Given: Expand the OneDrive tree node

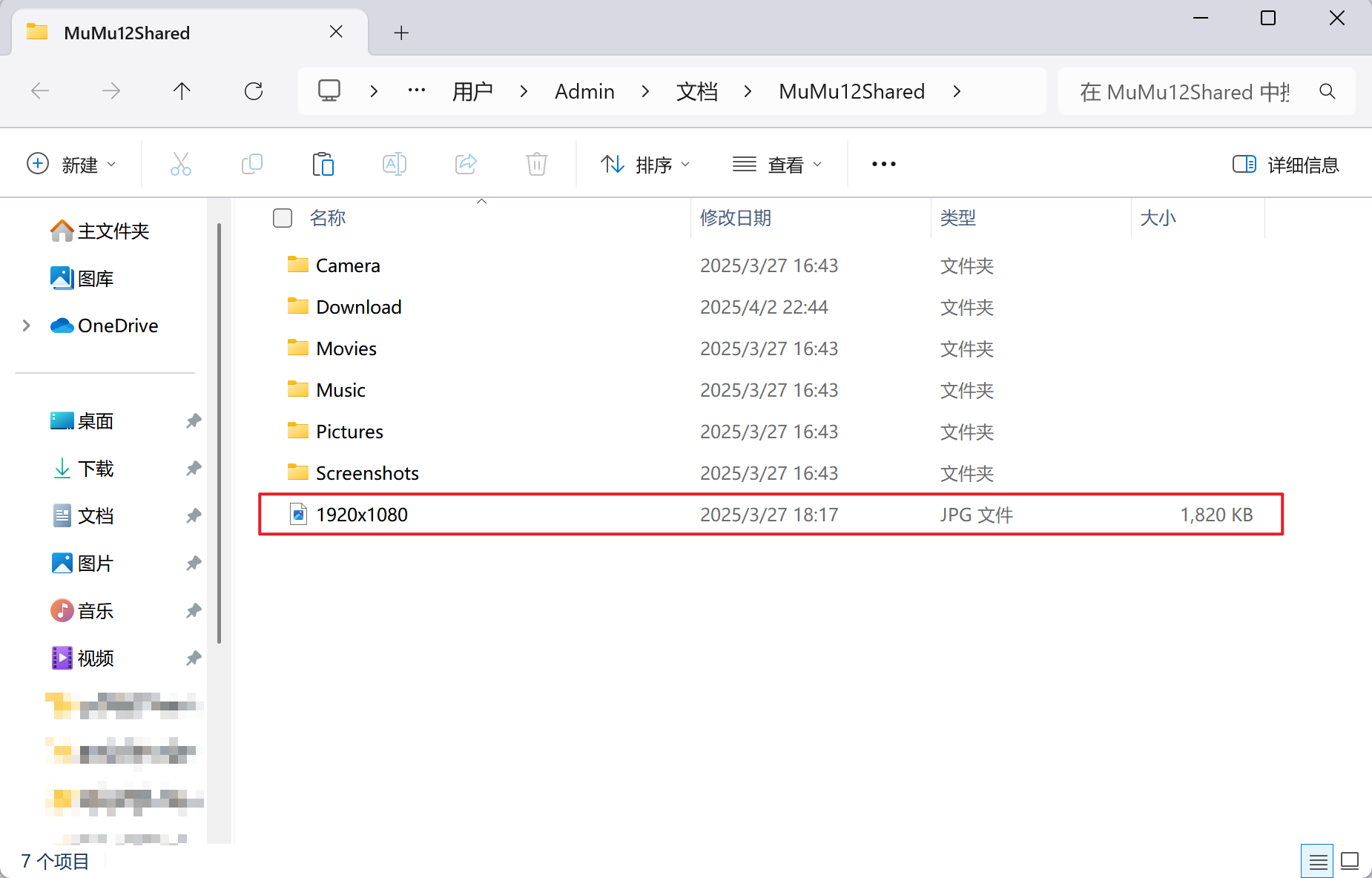Looking at the screenshot, I should click(x=27, y=326).
